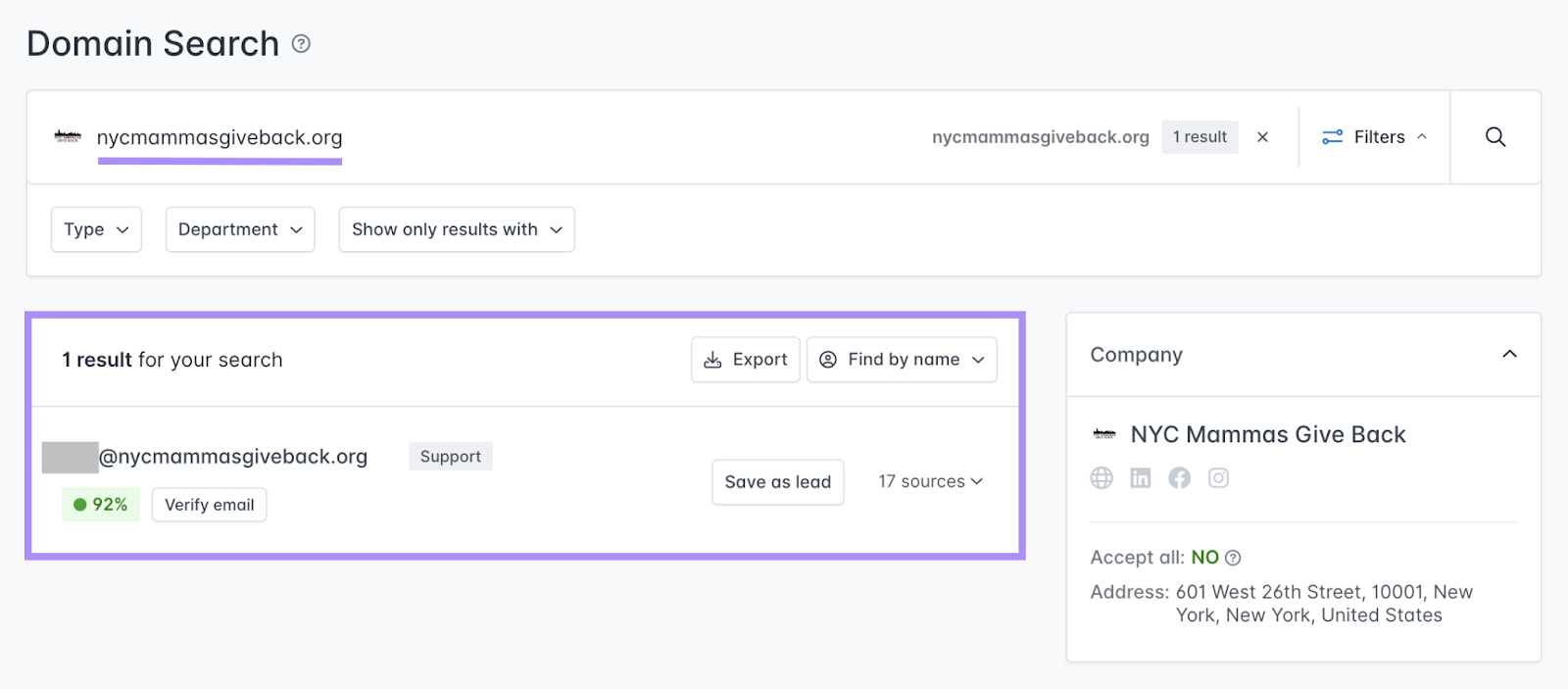
Task: Clear the search with the X icon
Action: click(x=1263, y=137)
